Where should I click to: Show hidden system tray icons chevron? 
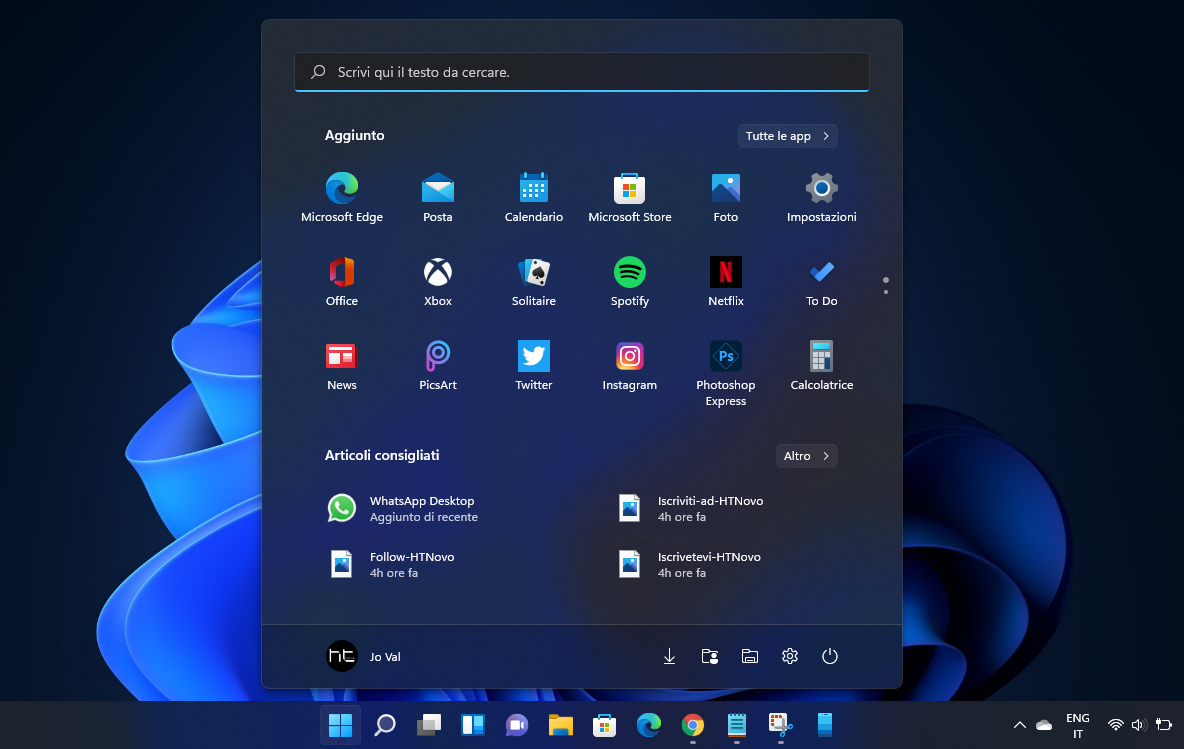(x=1019, y=725)
